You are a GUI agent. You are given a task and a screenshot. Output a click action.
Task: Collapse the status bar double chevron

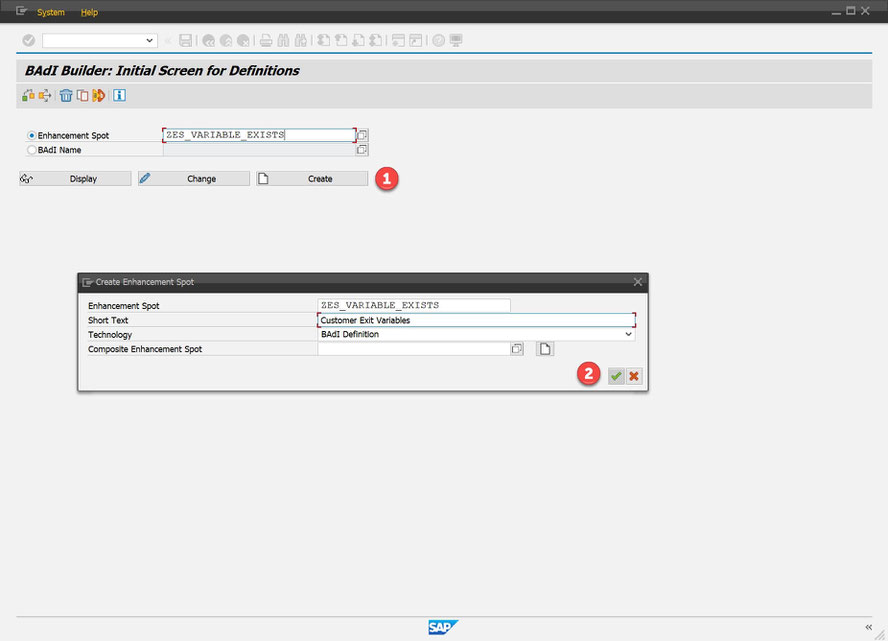coord(868,627)
